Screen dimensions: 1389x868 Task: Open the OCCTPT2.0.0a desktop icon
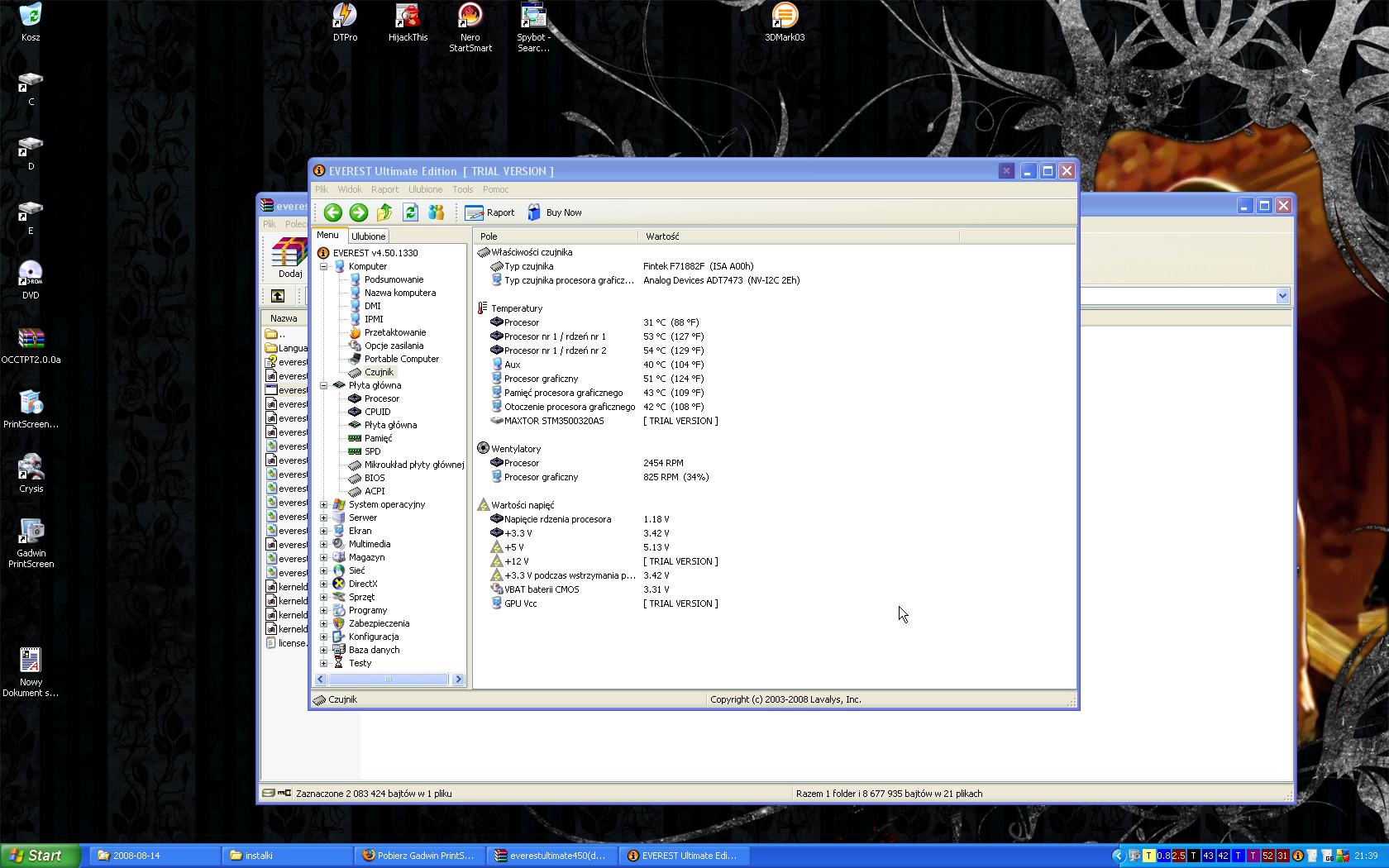click(31, 345)
